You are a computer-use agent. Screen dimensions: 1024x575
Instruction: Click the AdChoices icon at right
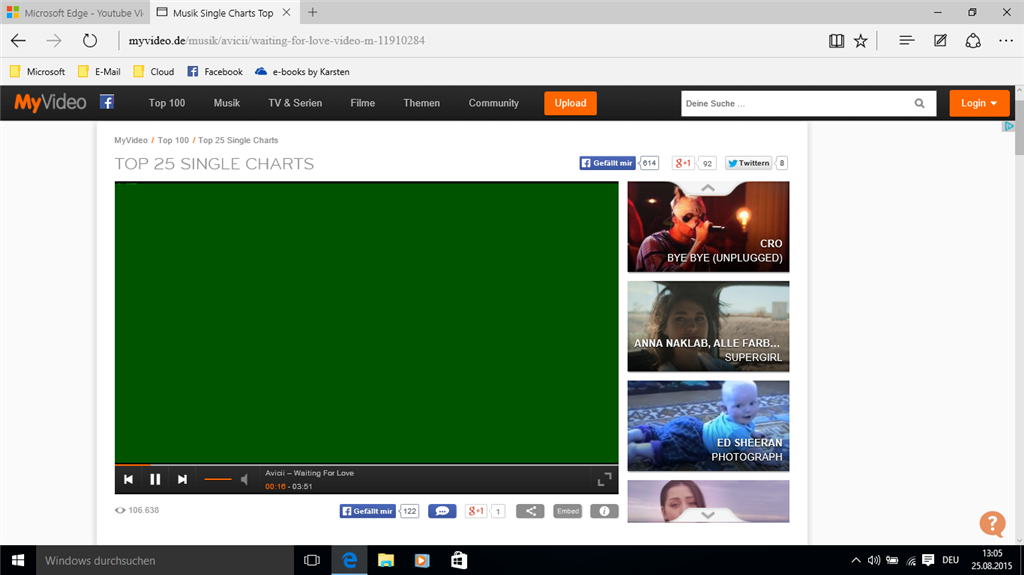[1008, 126]
